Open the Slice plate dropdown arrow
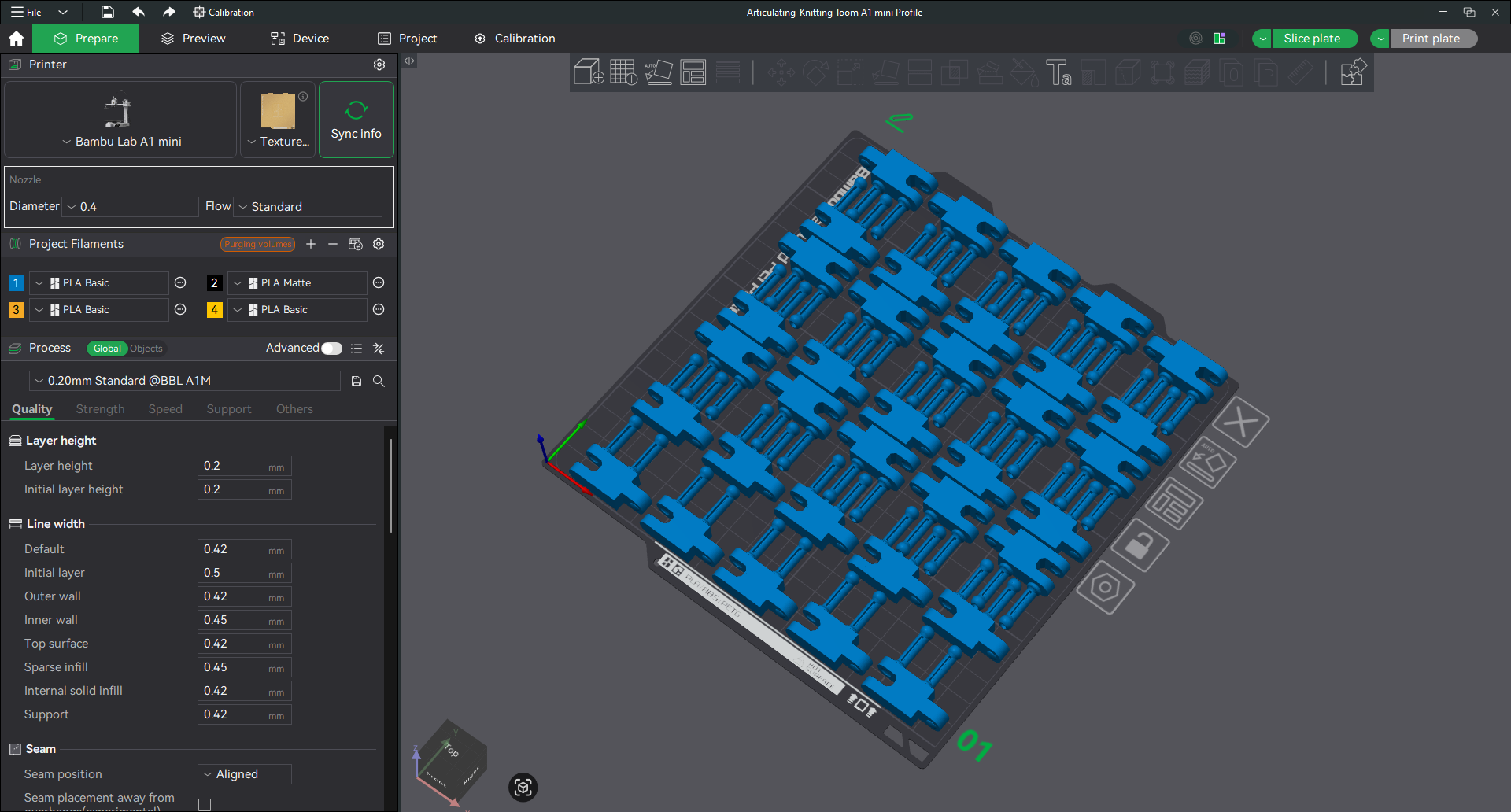 tap(1262, 39)
